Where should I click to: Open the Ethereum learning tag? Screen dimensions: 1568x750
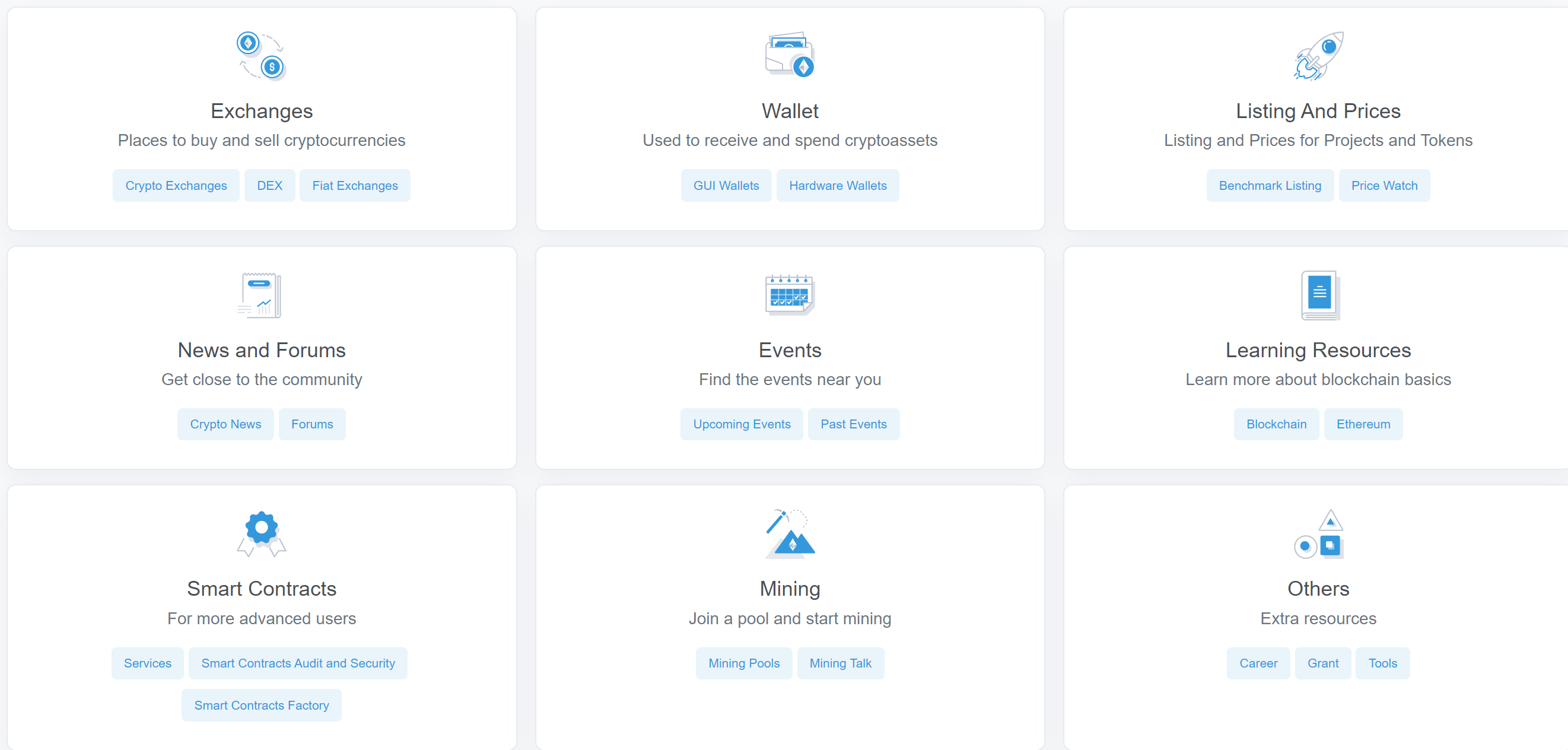1363,424
